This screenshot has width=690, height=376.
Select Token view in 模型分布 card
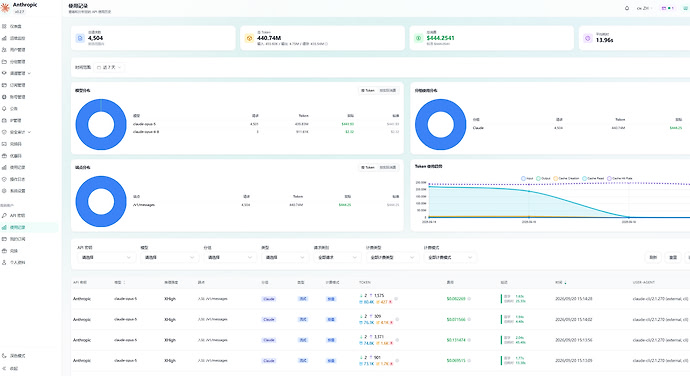(x=368, y=90)
